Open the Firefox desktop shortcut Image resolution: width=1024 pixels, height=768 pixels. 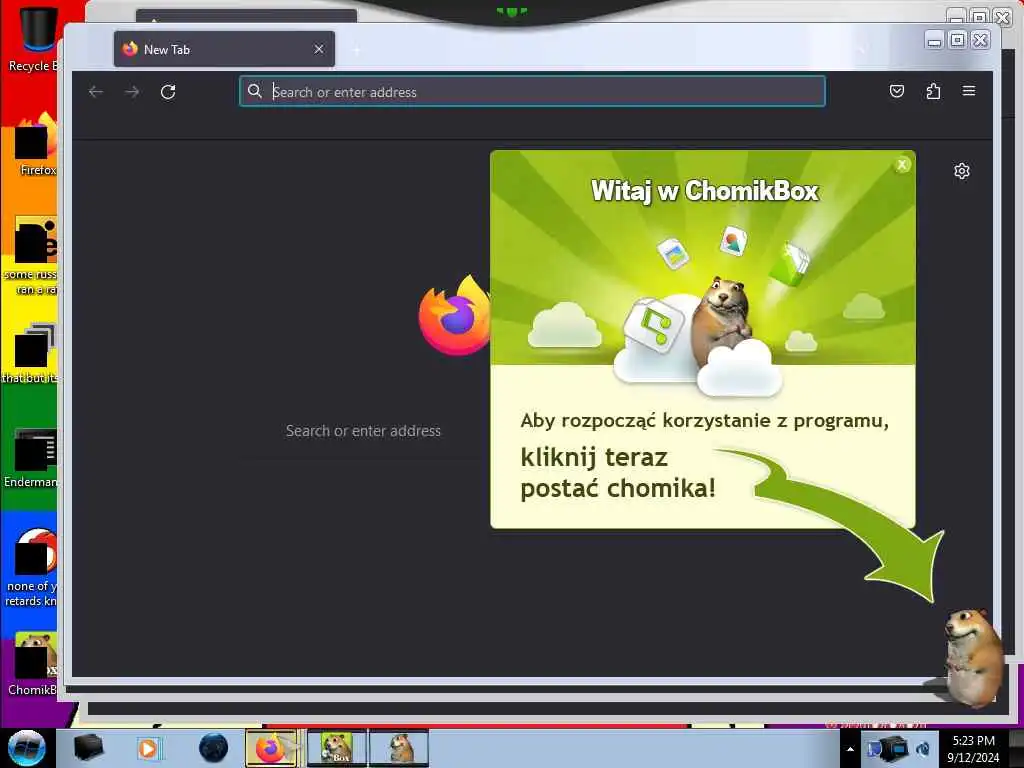pyautogui.click(x=36, y=145)
